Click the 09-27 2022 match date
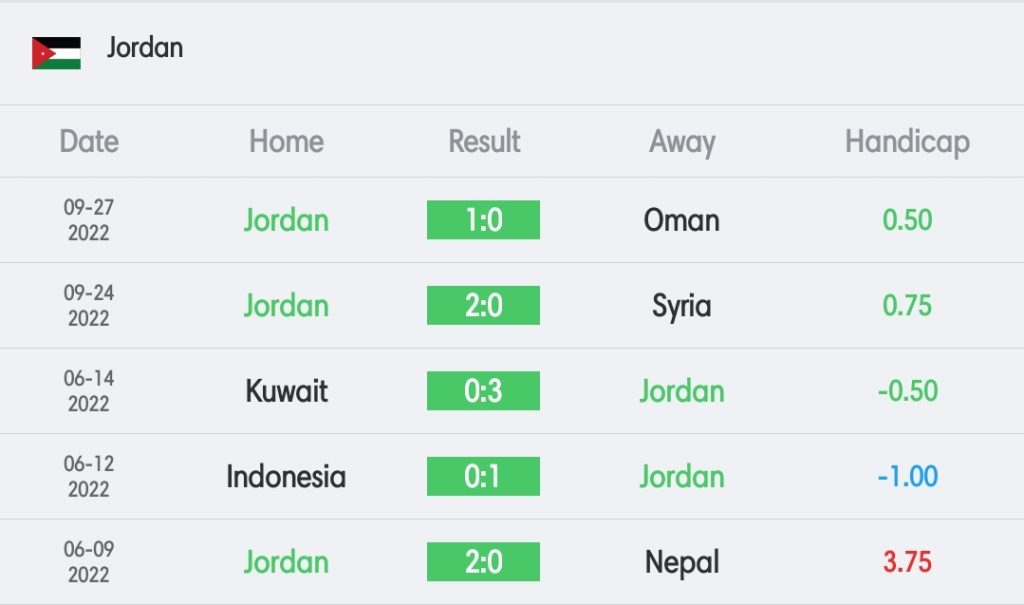The height and width of the screenshot is (605, 1024). pyautogui.click(x=89, y=220)
